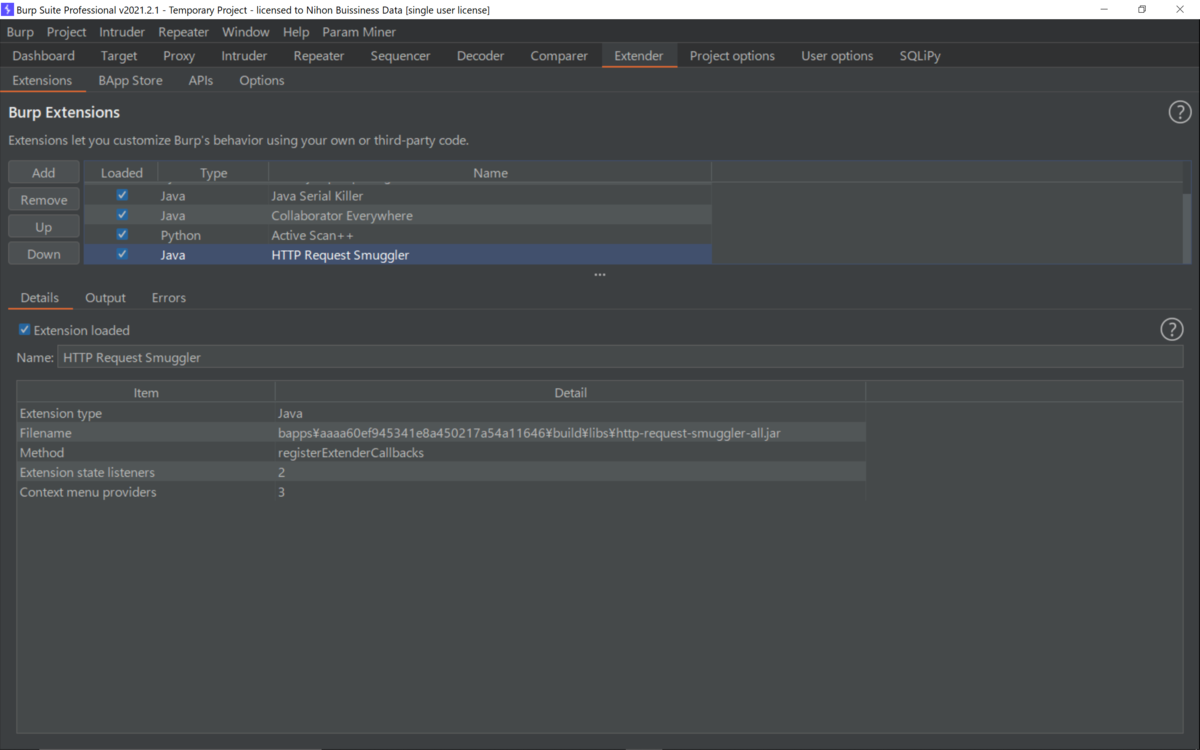This screenshot has width=1200, height=750.
Task: Sort extensions by Name column header
Action: (490, 173)
